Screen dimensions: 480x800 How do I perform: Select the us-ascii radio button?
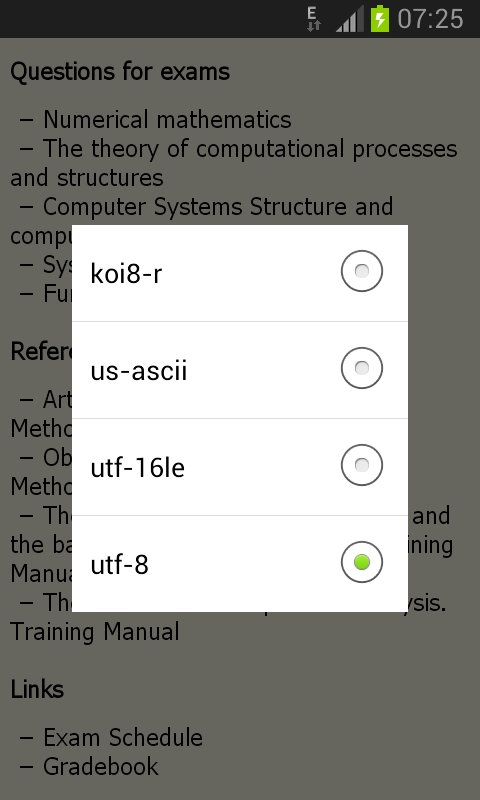pos(362,368)
